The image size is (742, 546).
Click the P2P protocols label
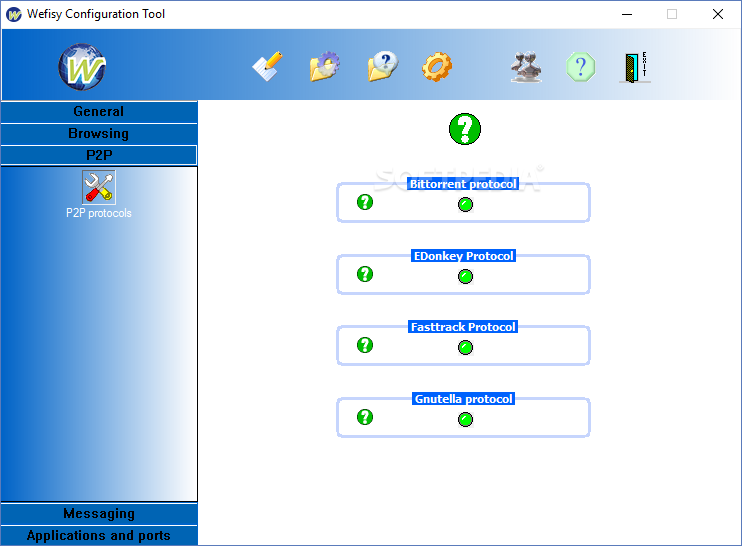click(x=98, y=213)
